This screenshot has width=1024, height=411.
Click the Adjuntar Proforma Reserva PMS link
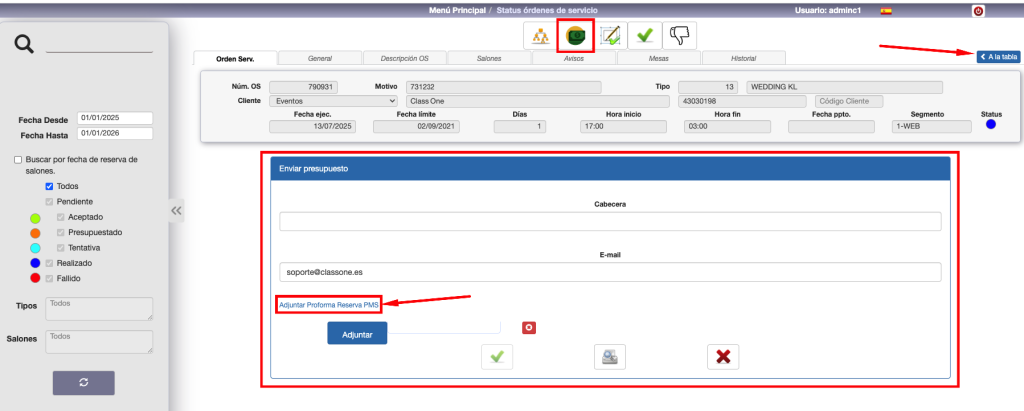click(329, 304)
